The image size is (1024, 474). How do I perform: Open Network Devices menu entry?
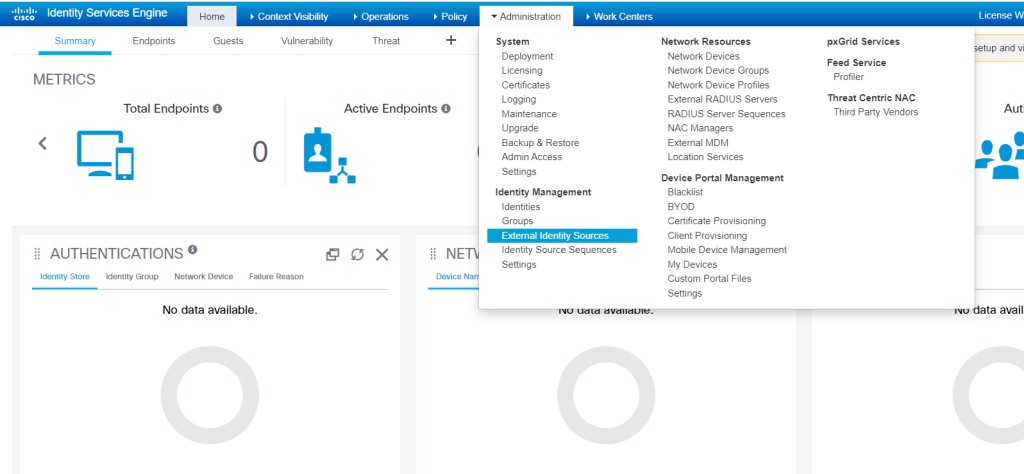(x=703, y=56)
